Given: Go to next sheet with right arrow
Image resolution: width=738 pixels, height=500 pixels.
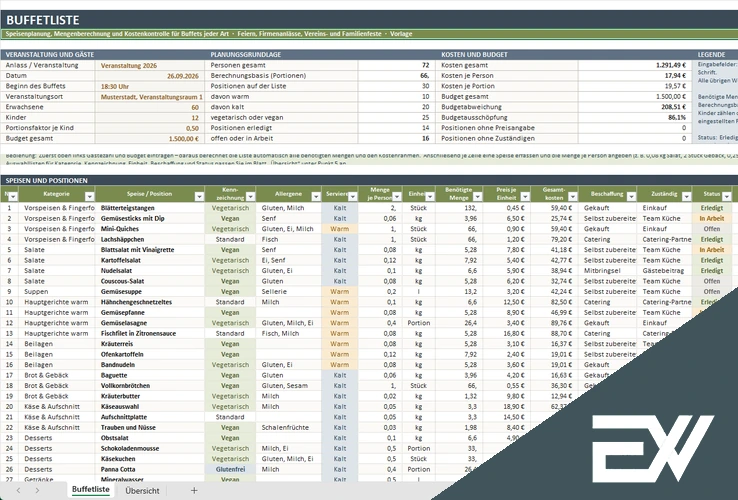Looking at the screenshot, I should 37,491.
